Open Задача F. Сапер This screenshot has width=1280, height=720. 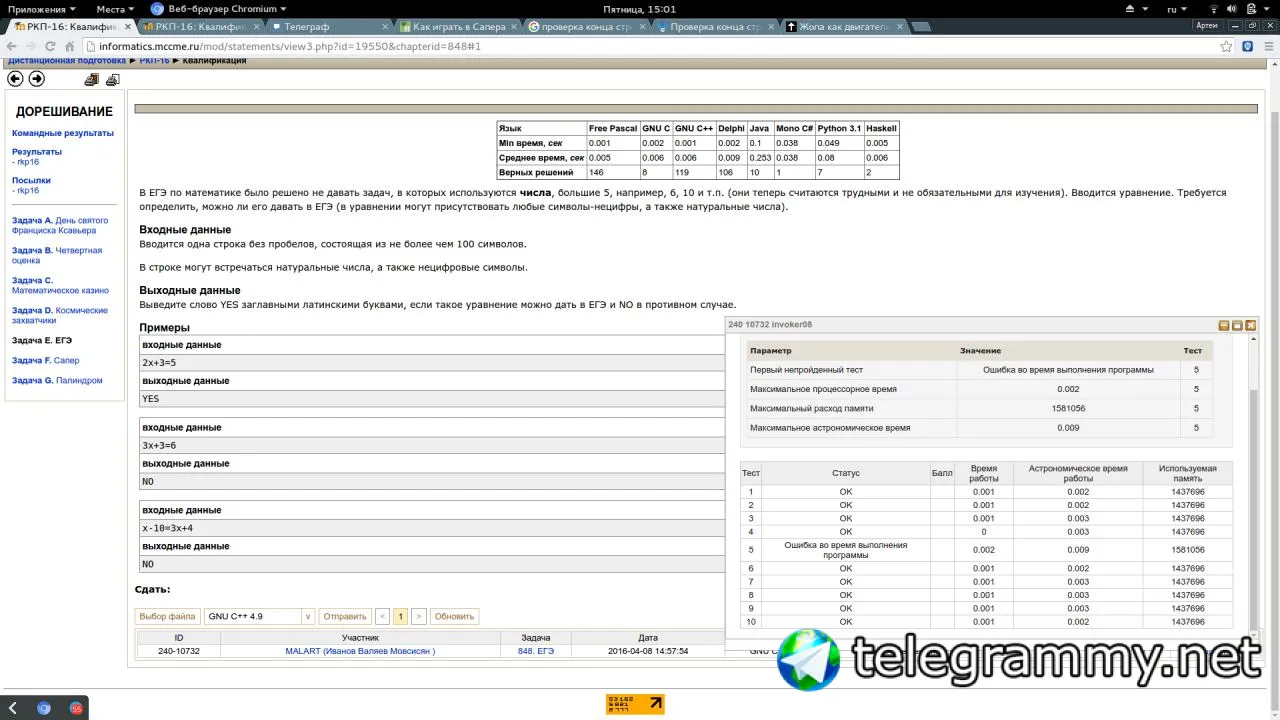[46, 360]
